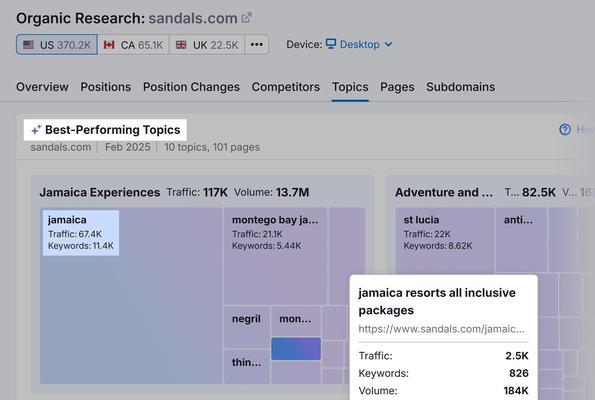The image size is (595, 400).
Task: Select the montego bay treemap tile
Action: 275,256
